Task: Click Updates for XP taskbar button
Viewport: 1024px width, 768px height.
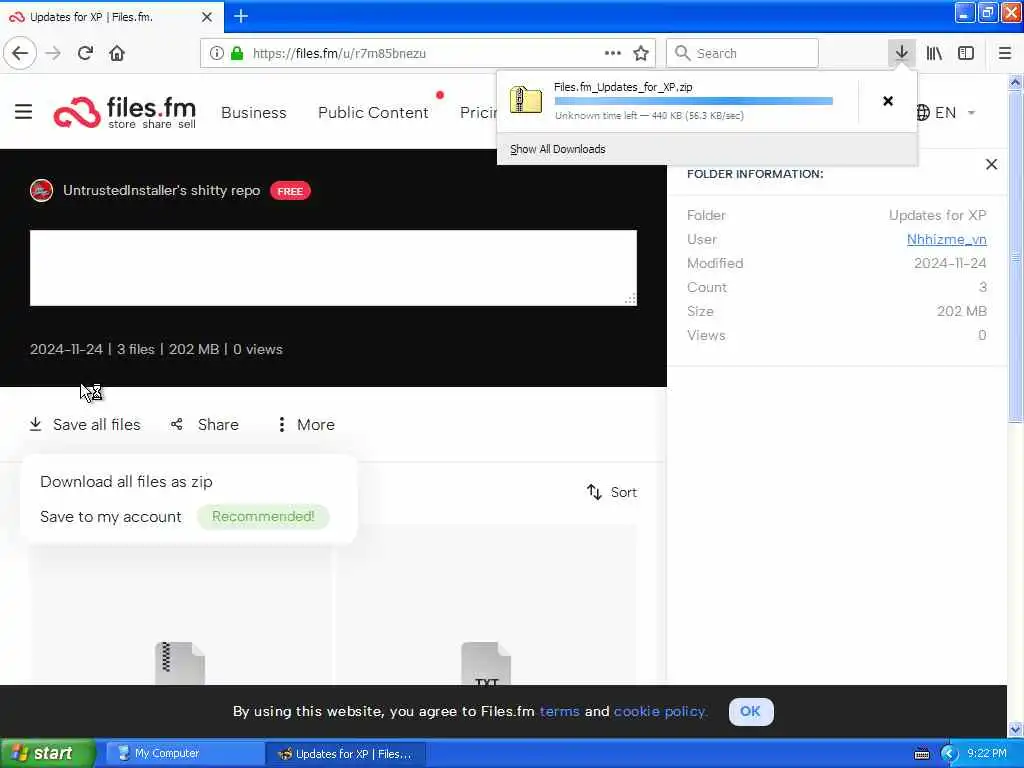Action: coord(346,754)
